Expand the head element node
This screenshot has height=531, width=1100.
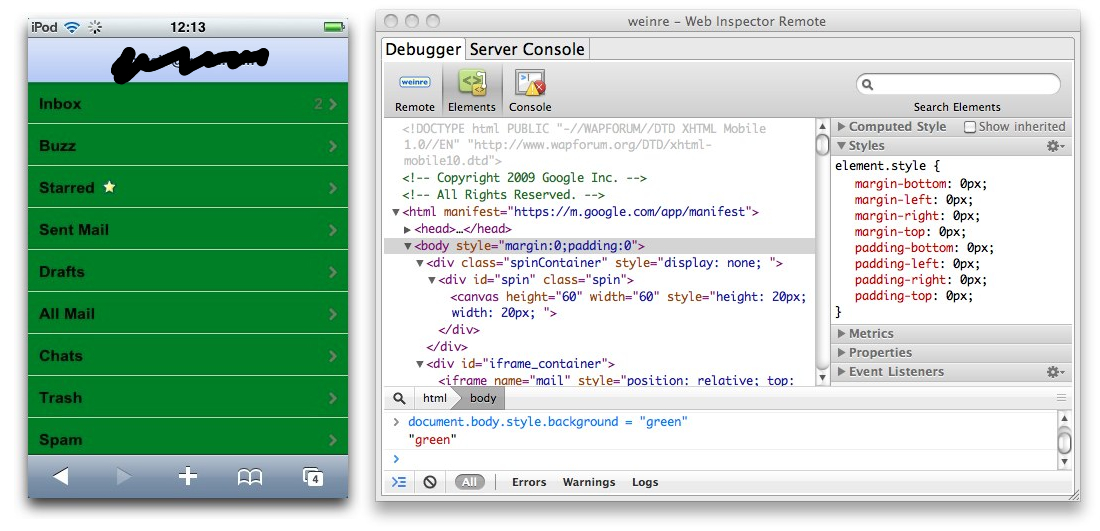(x=408, y=229)
